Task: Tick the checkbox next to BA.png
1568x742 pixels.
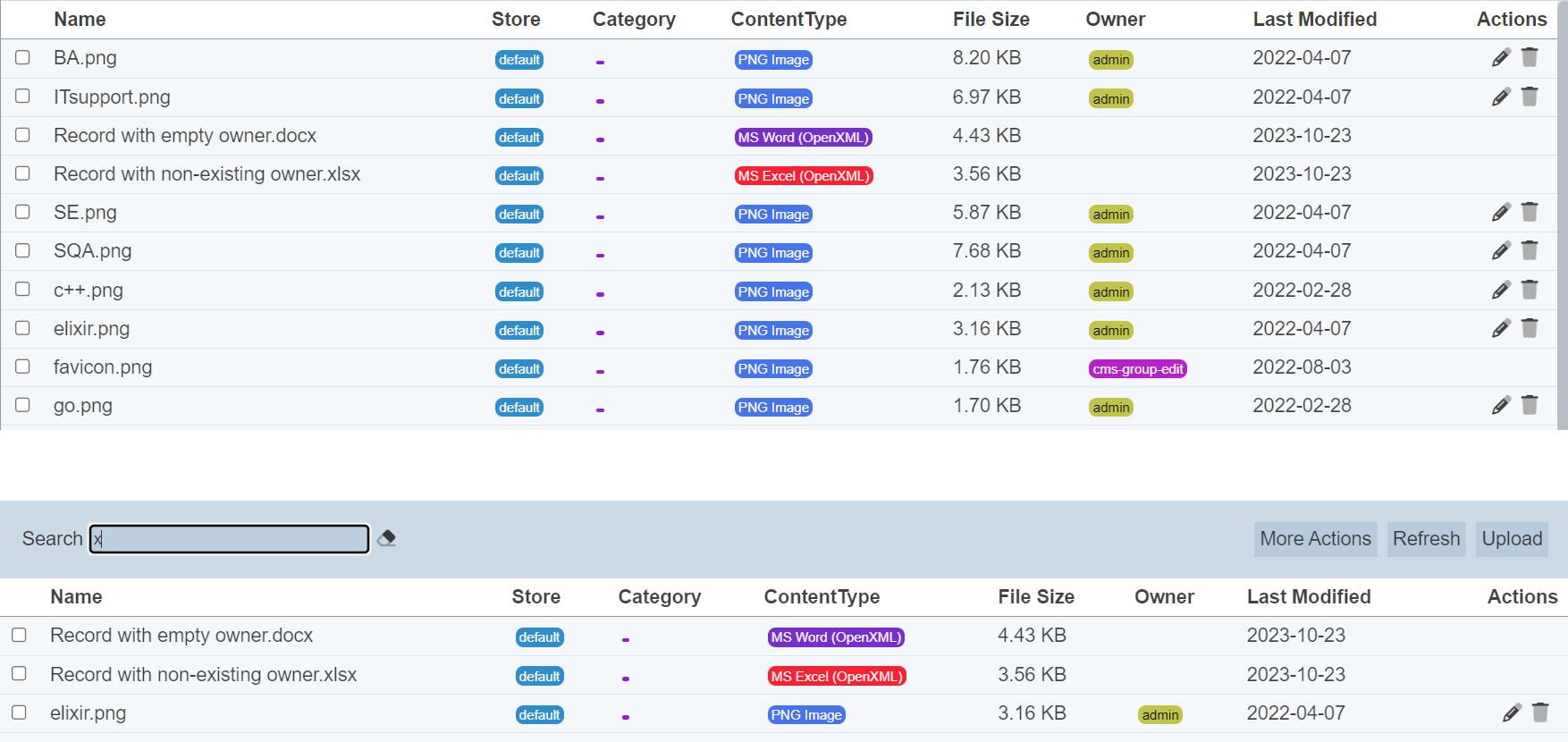Action: coord(23,57)
